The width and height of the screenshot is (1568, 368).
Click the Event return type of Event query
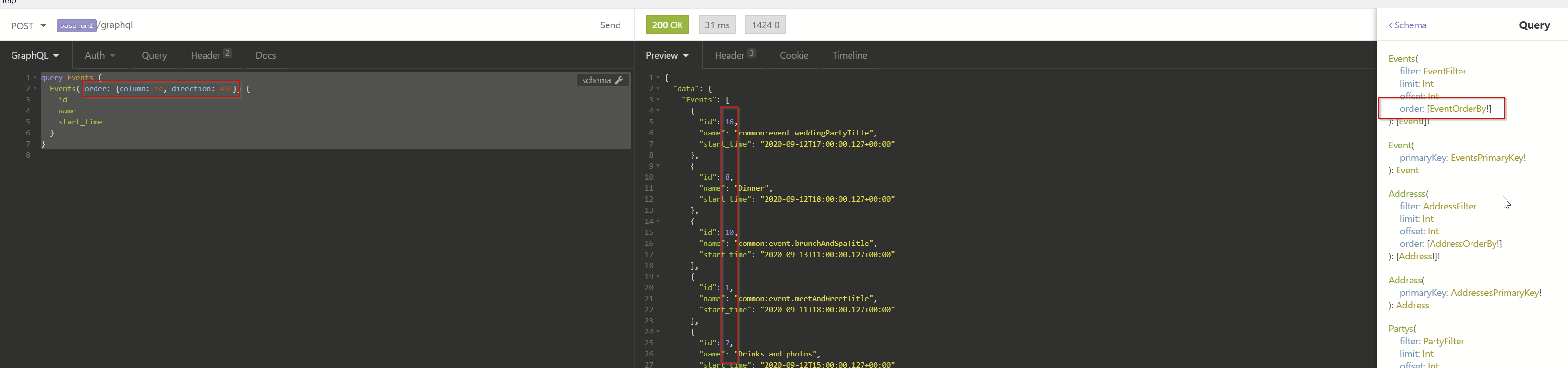(x=1407, y=171)
